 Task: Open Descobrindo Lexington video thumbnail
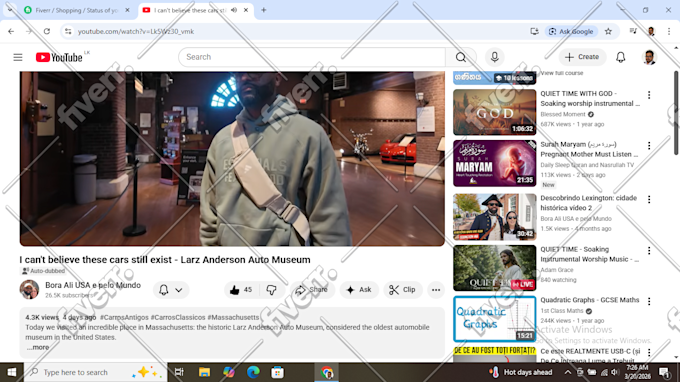[x=494, y=217]
